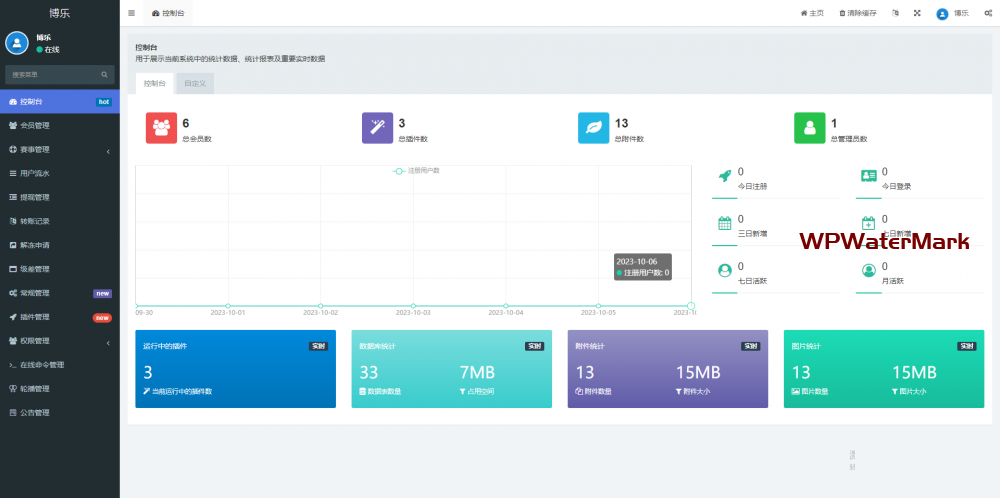1000x498 pixels.
Task: Click the purple 总插件数 magic wand icon
Action: 378,128
